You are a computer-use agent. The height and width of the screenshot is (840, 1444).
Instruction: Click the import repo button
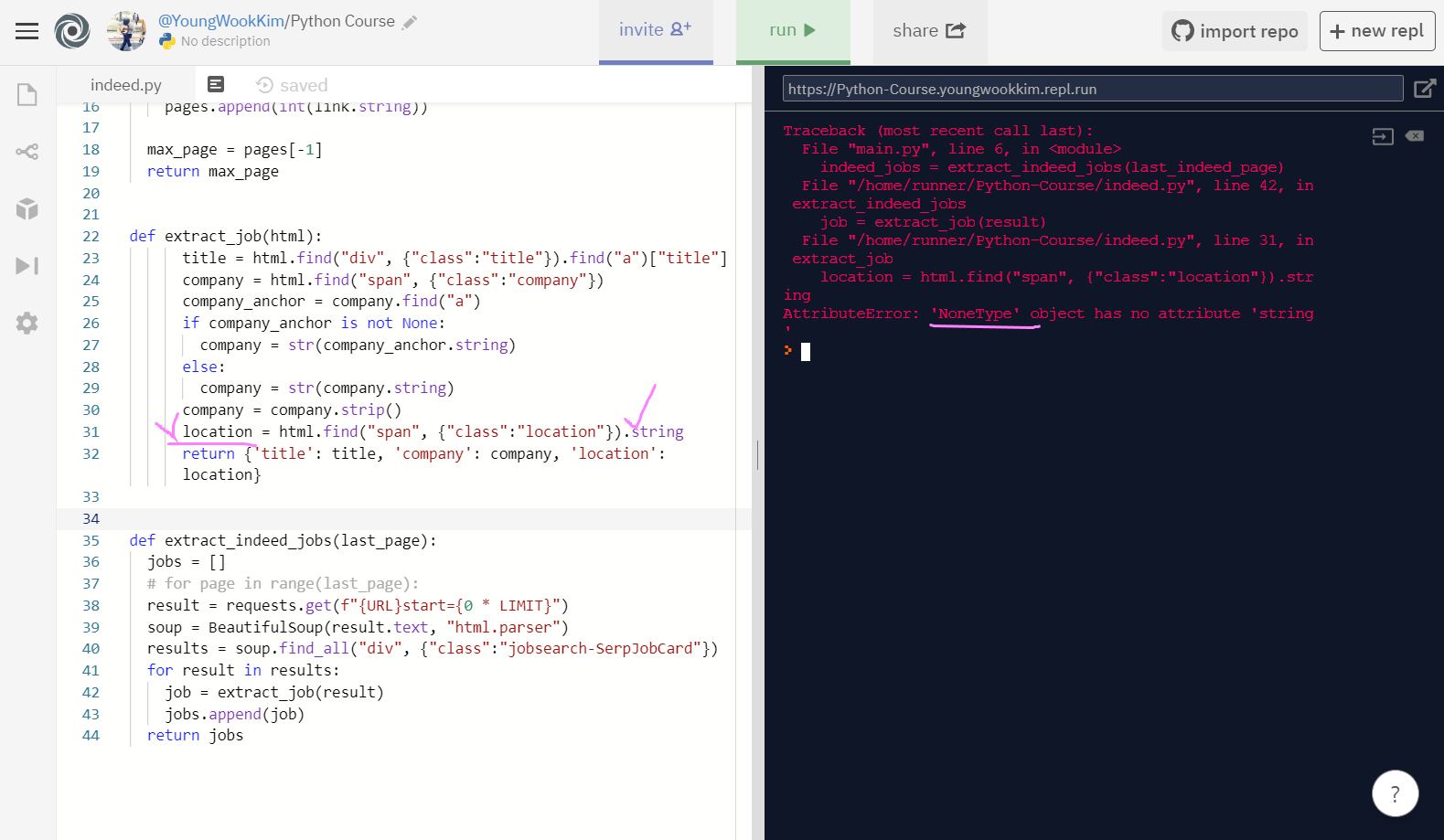click(1235, 31)
